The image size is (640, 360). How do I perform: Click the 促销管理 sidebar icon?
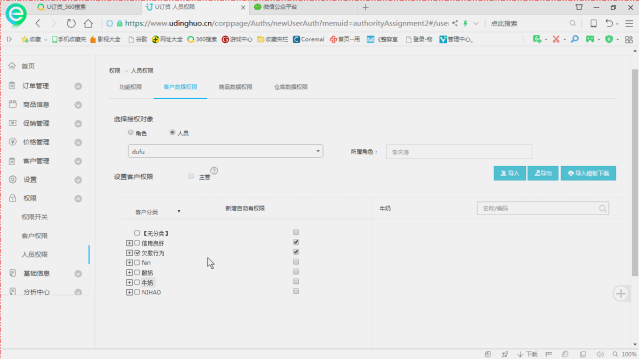pos(13,123)
